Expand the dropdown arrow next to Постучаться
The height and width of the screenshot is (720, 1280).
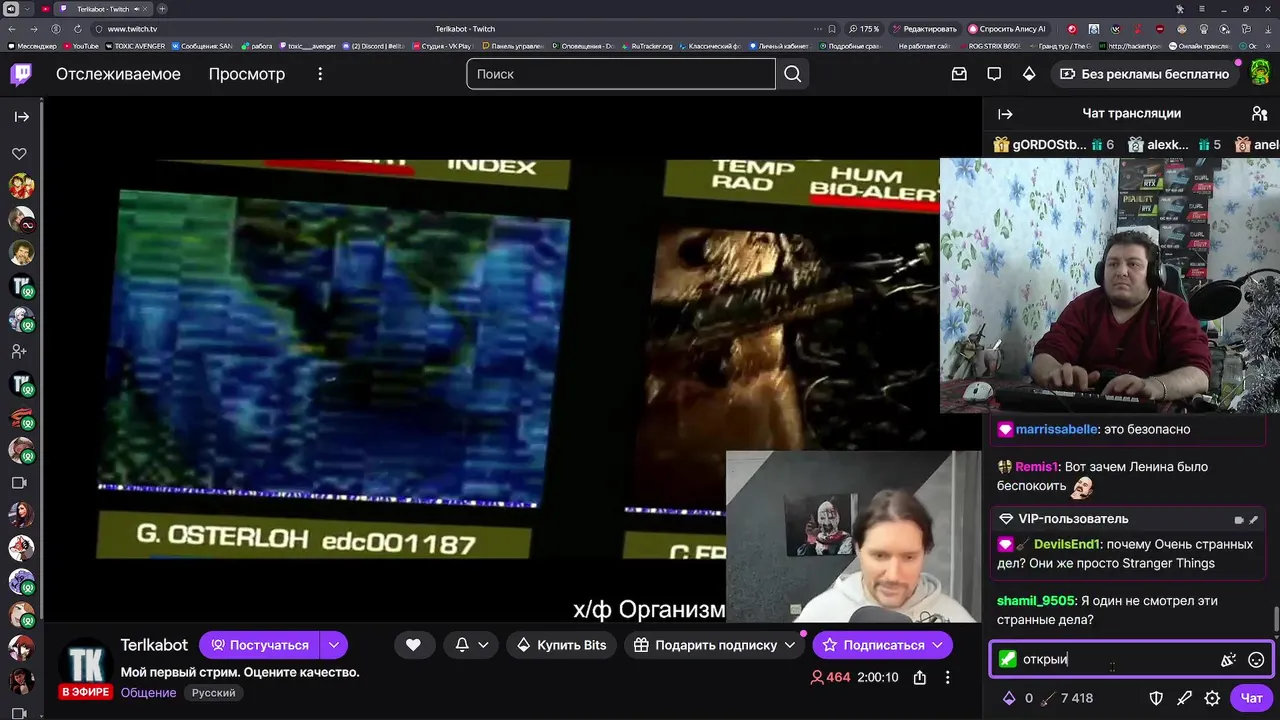[x=334, y=645]
